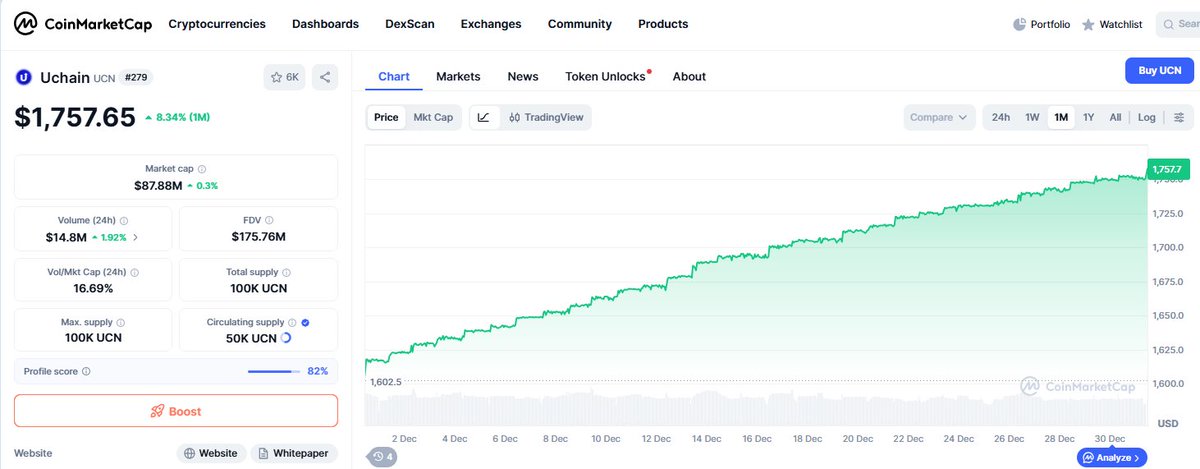Image resolution: width=1200 pixels, height=469 pixels.
Task: Open the Community menu
Action: (x=580, y=24)
